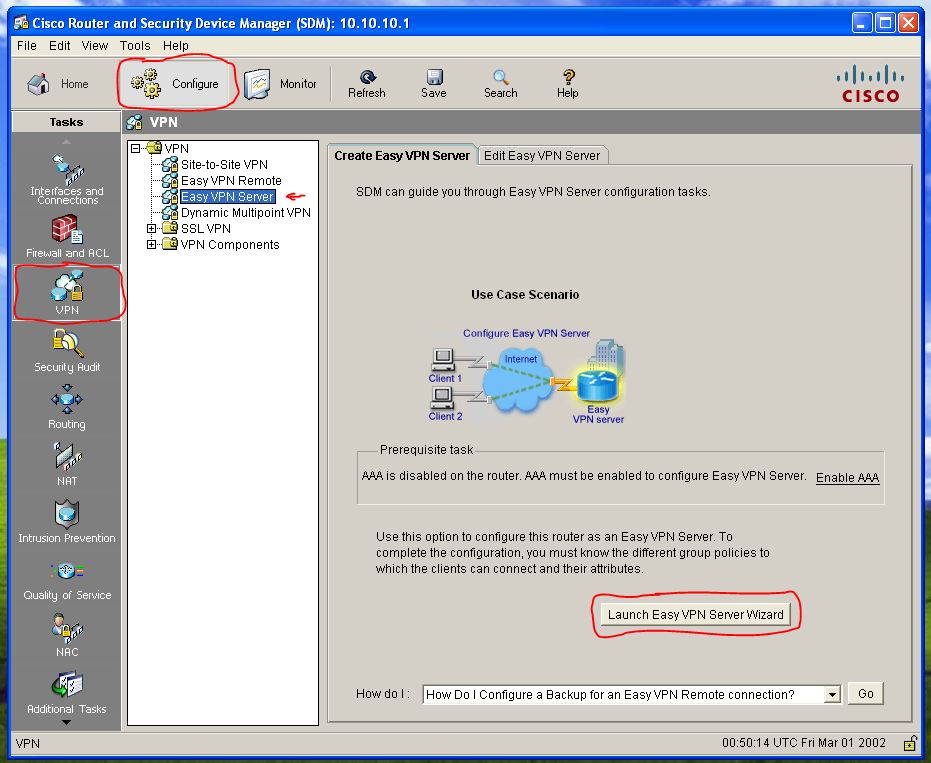Open Interfaces and Connections task
Viewport: 931px width, 763px height.
[66, 179]
